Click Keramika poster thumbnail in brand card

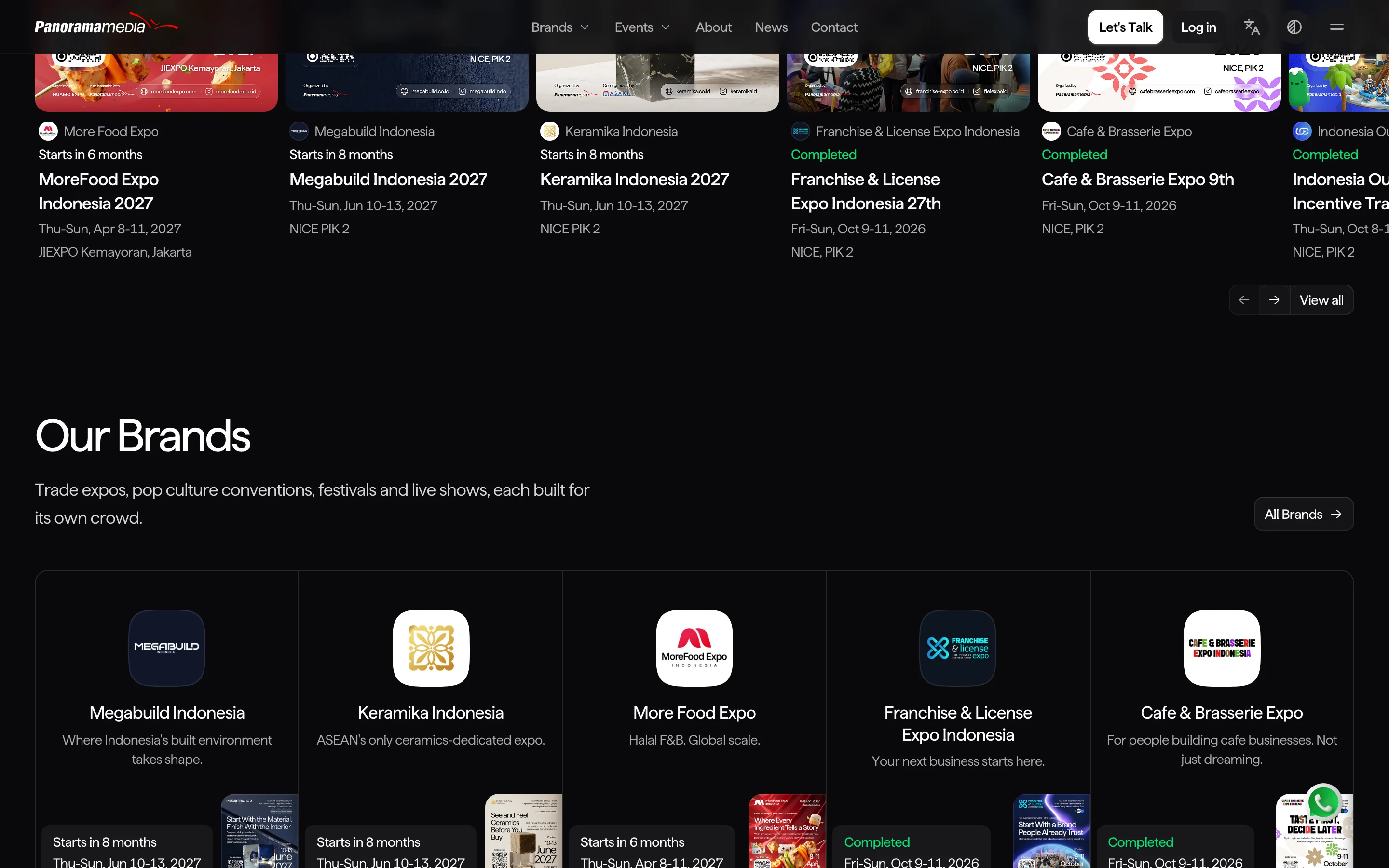coord(523,831)
